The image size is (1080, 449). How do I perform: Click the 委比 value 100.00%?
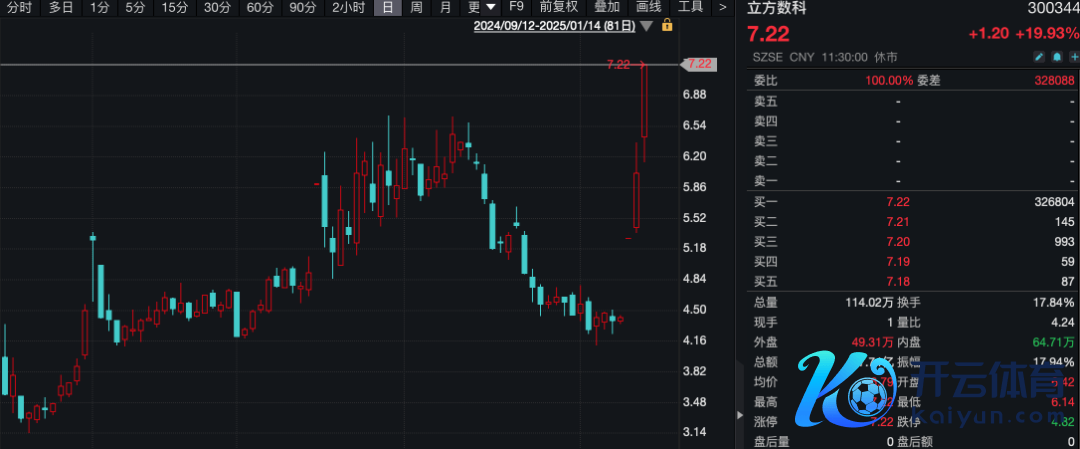click(x=889, y=81)
